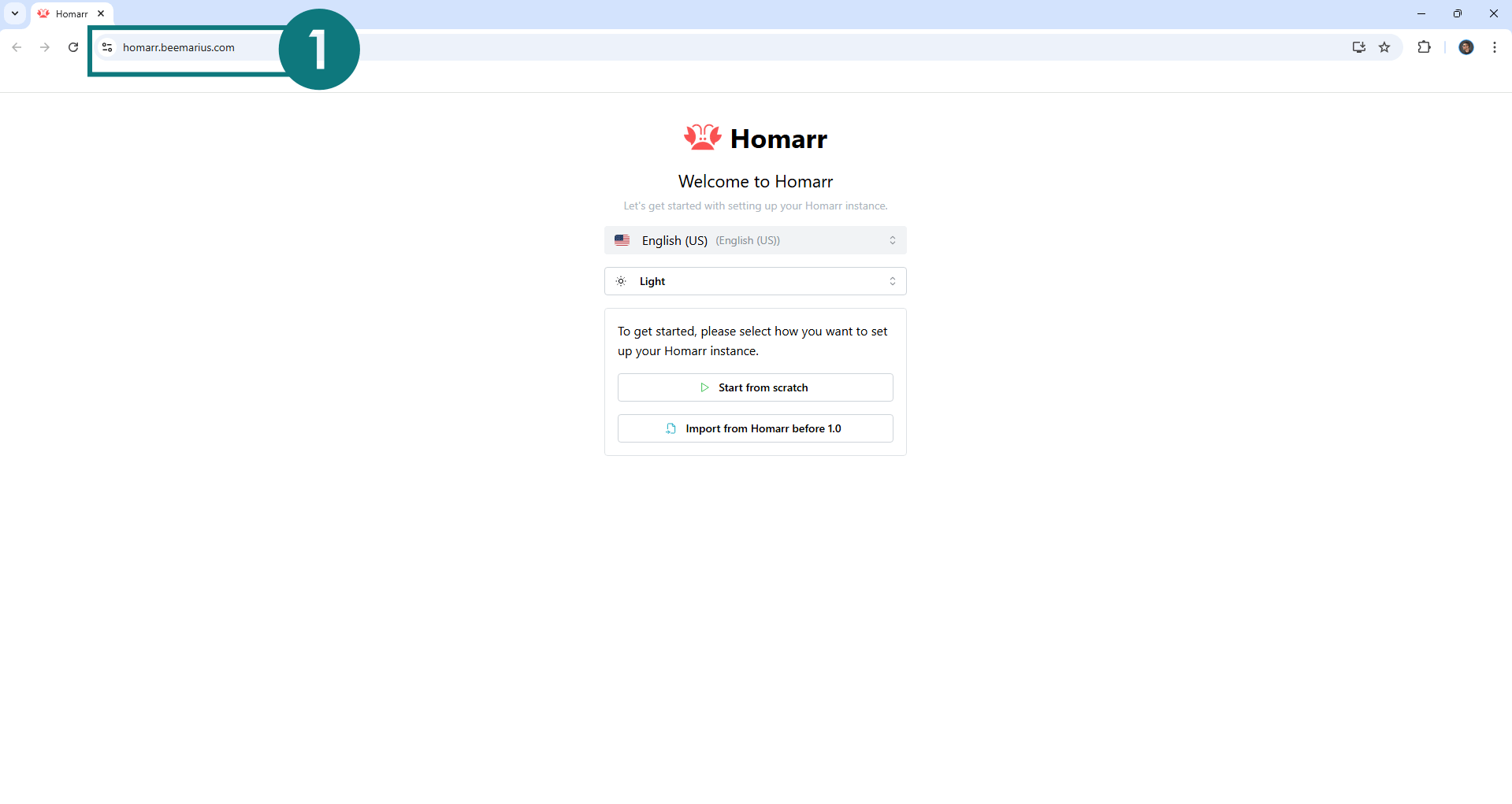Bookmark this page using the star icon
Viewport: 1512px width, 804px height.
1385,47
